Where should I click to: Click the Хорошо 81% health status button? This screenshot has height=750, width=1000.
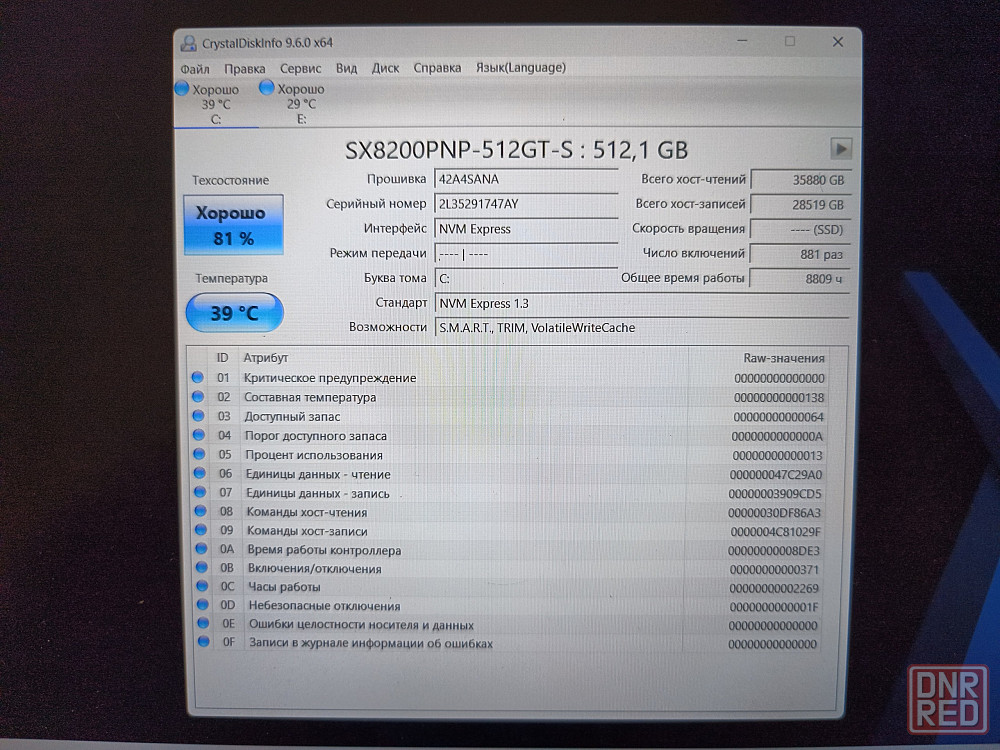pos(233,225)
